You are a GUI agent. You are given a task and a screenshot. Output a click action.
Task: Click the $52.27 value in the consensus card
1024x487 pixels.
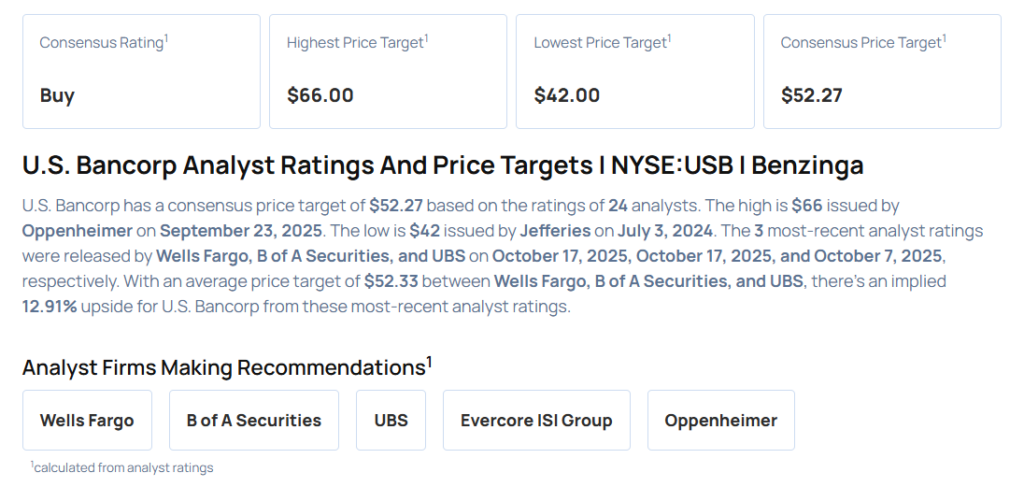click(x=812, y=96)
